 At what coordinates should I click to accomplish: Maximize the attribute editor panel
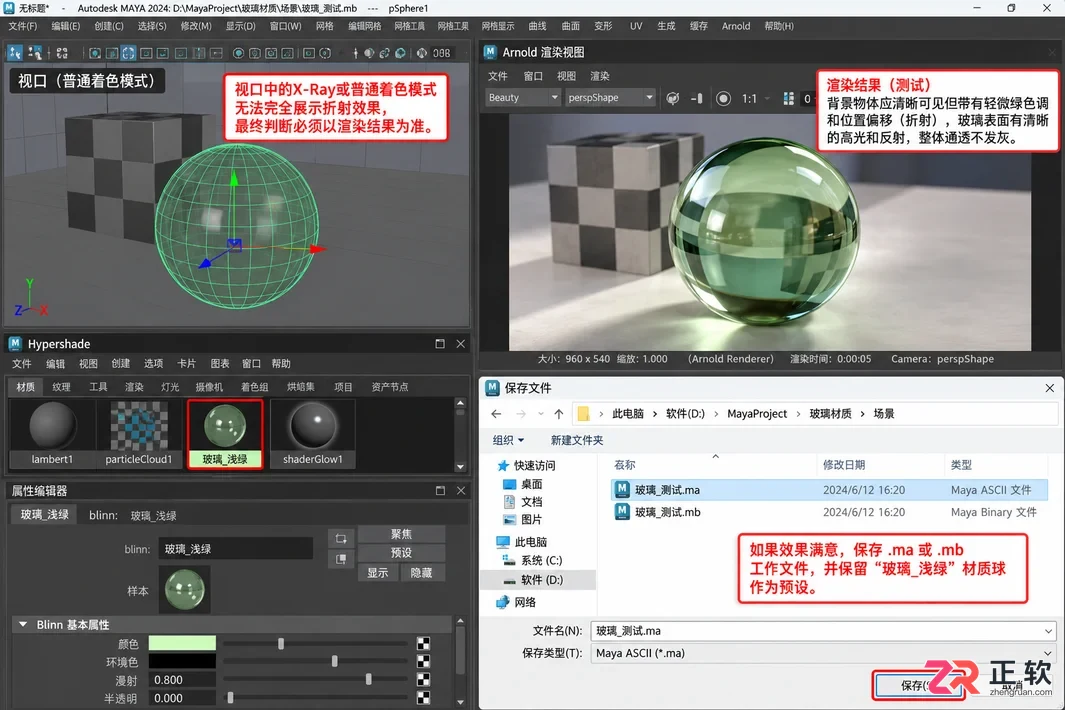click(440, 491)
